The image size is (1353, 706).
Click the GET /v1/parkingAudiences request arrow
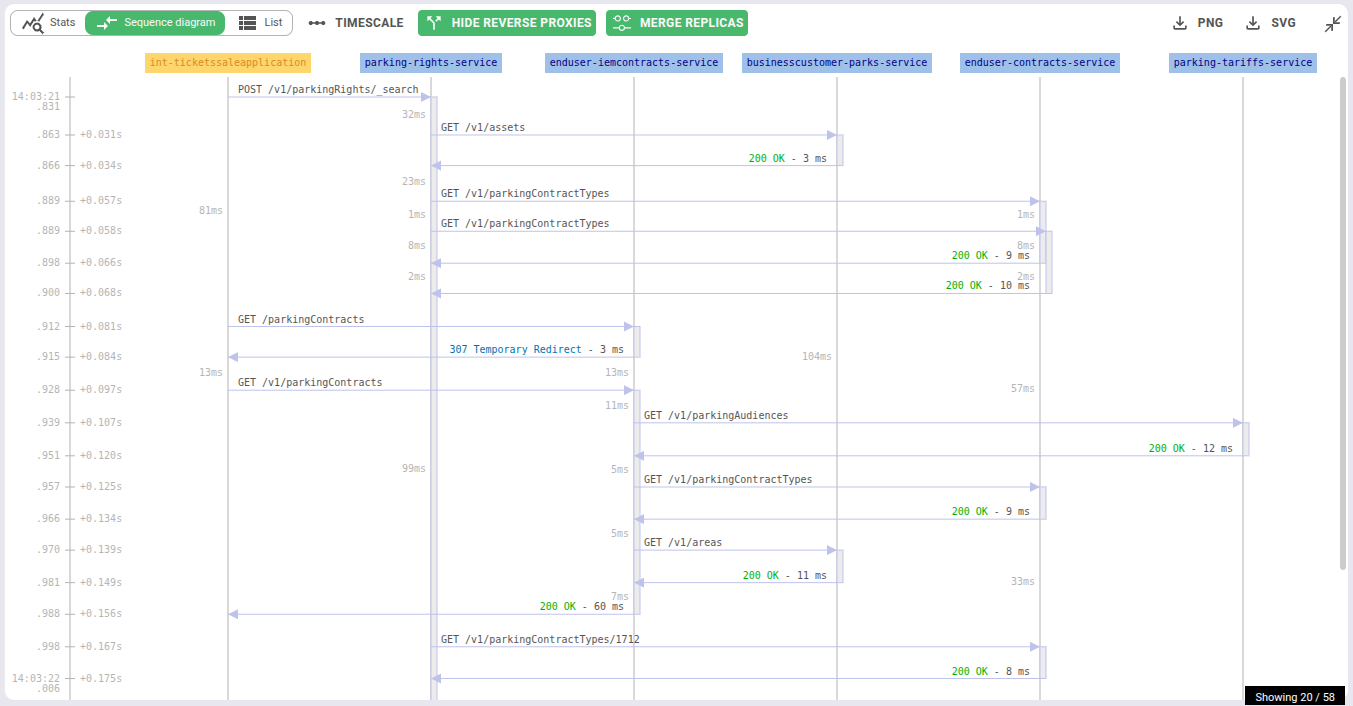716,415
